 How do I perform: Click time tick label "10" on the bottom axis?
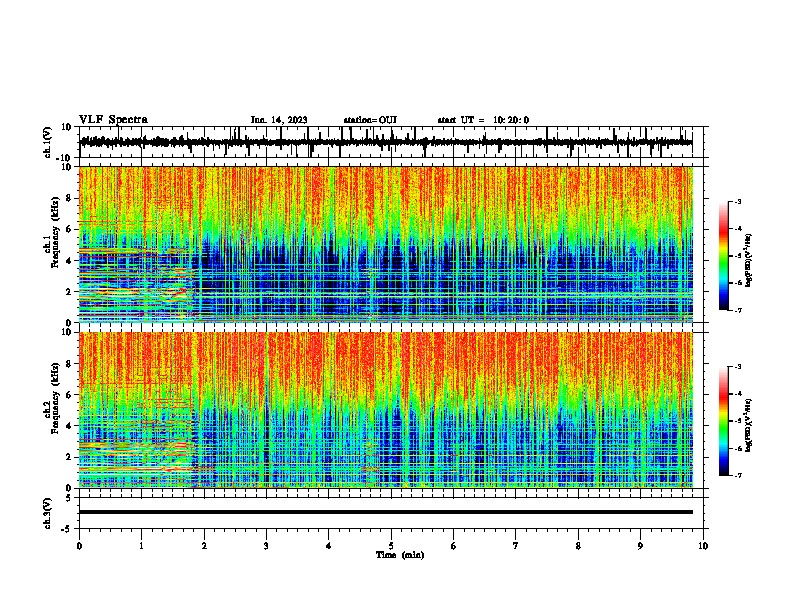(703, 546)
